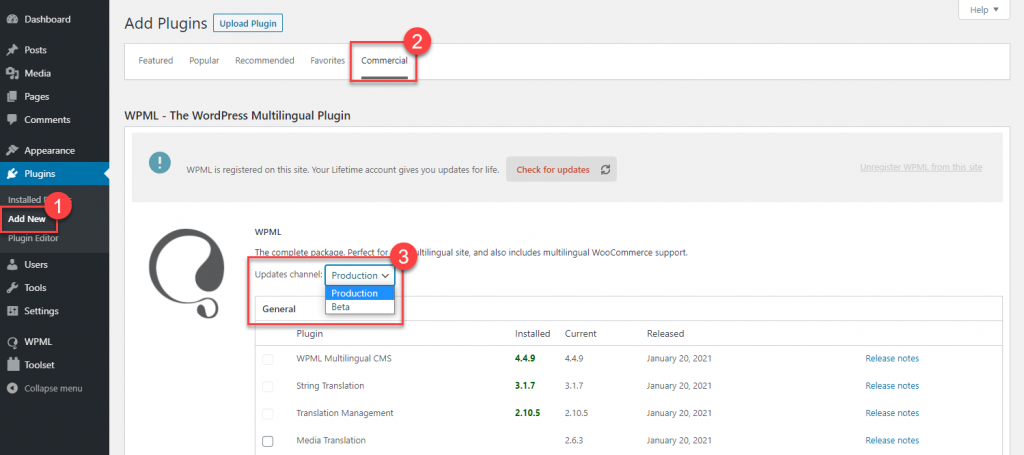
Task: Click installed version 2.10.5 text
Action: click(528, 413)
